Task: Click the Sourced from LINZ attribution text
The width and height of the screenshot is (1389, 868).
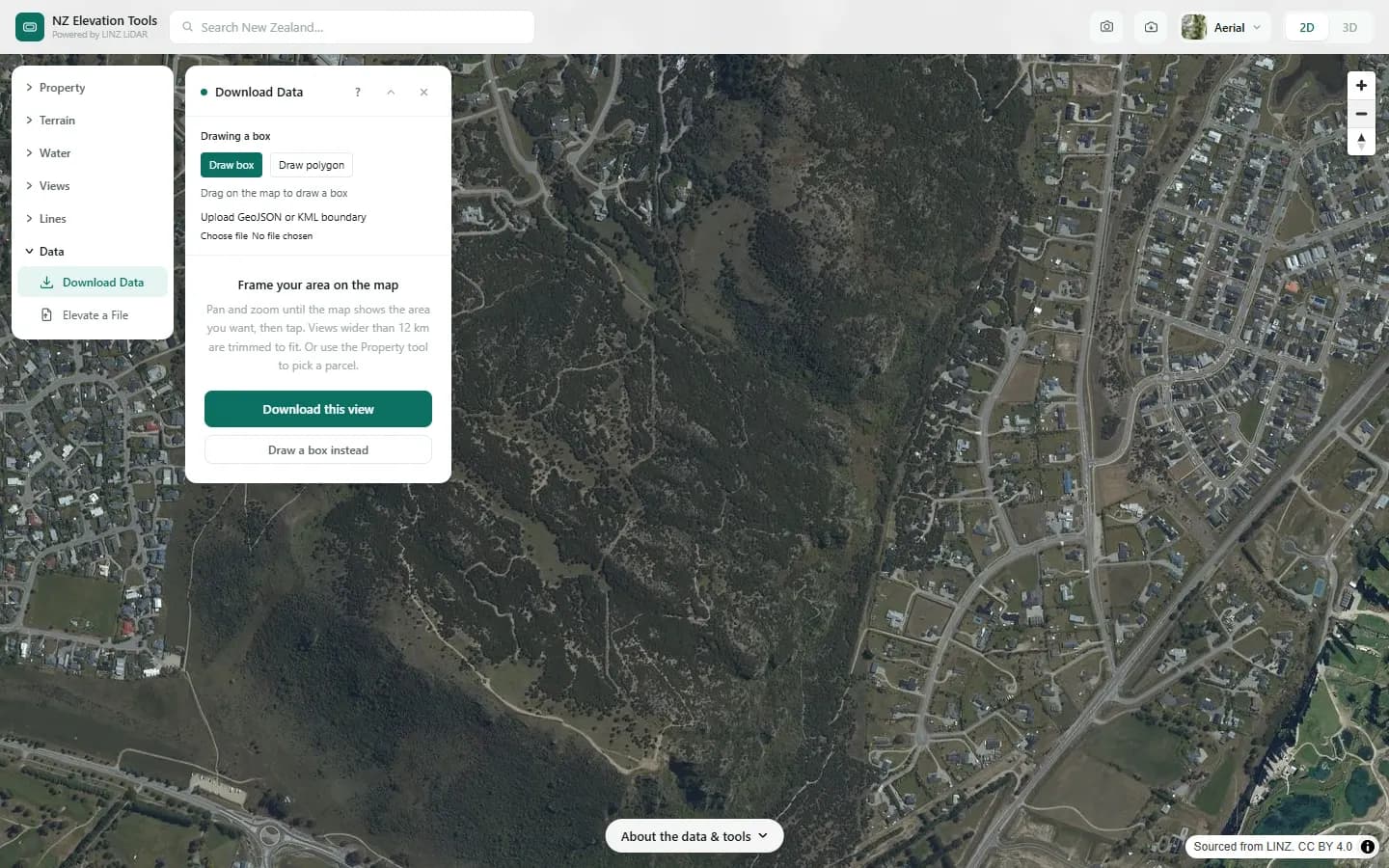Action: pos(1272,847)
